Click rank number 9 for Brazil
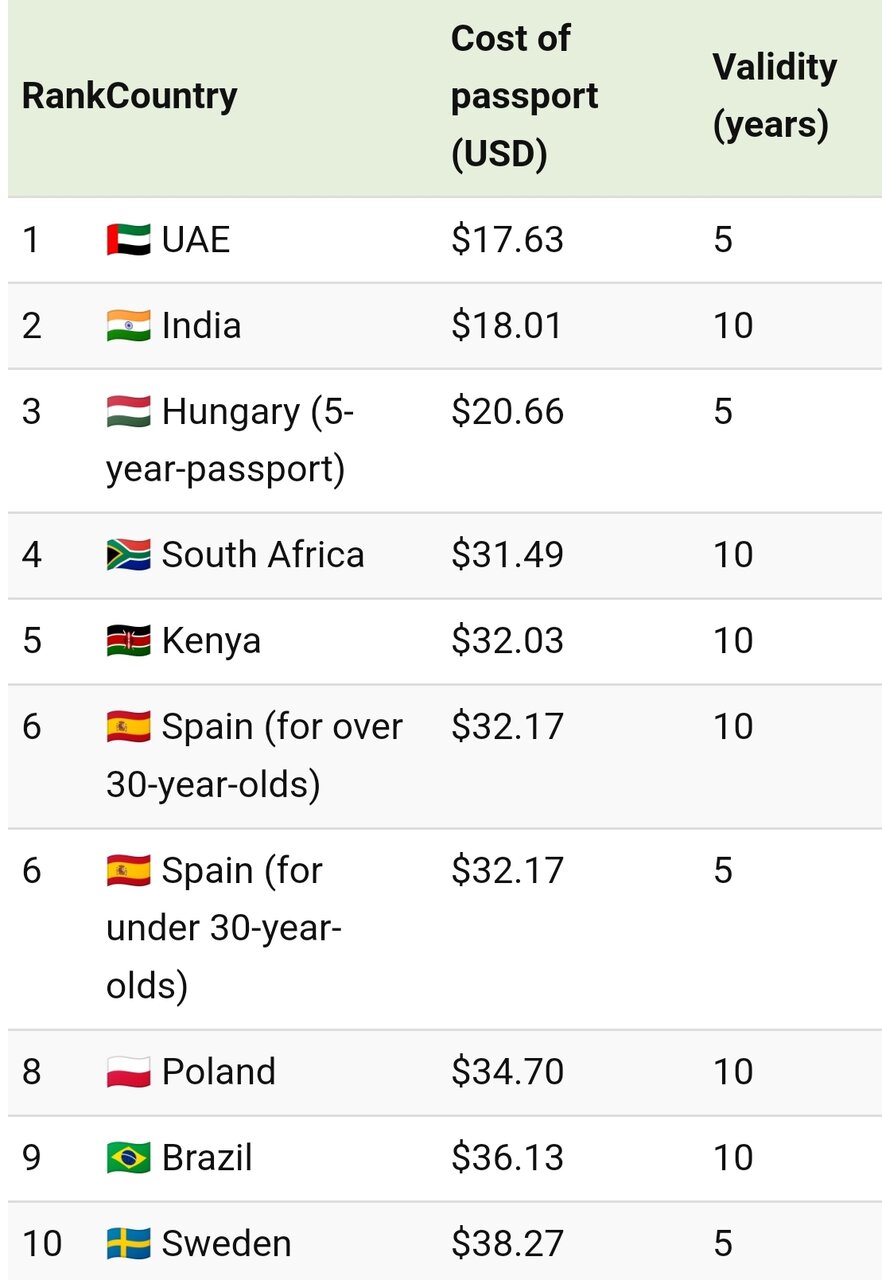Screen dimensions: 882x1280 [32, 1158]
